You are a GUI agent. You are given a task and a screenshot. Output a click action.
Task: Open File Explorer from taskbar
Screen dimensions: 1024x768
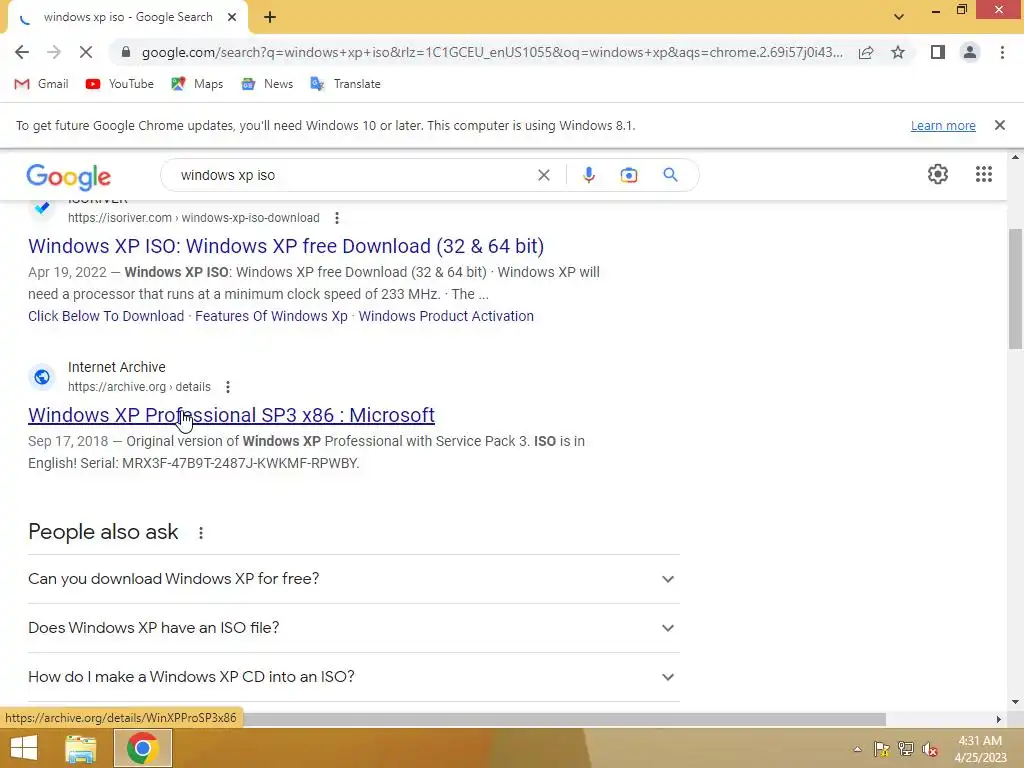click(x=80, y=748)
